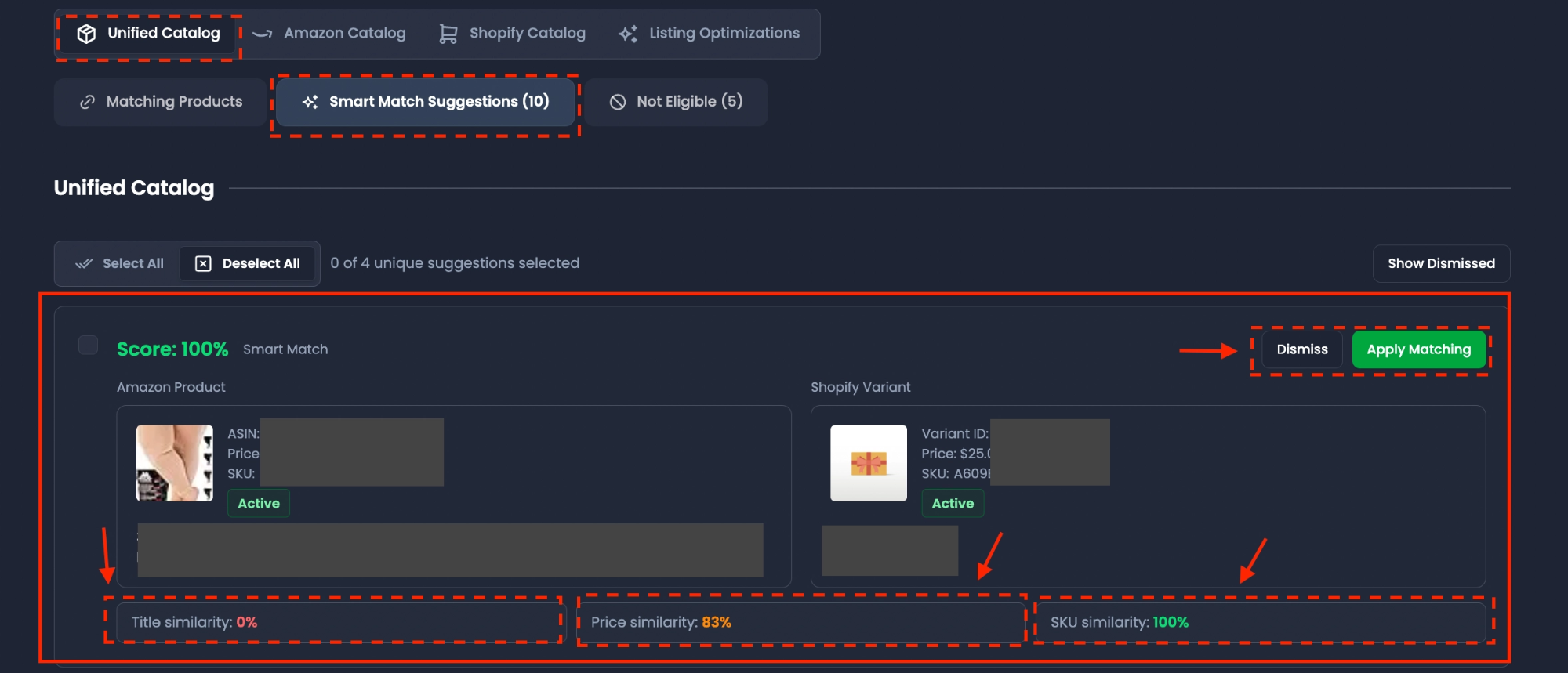Dismiss the 100% score suggestion
The height and width of the screenshot is (673, 1568).
[x=1302, y=349]
